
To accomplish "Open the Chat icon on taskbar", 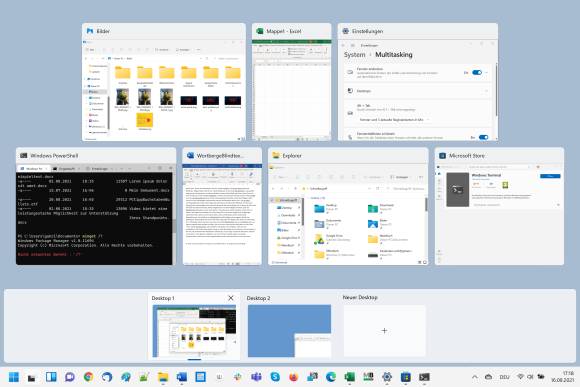I will [x=70, y=377].
